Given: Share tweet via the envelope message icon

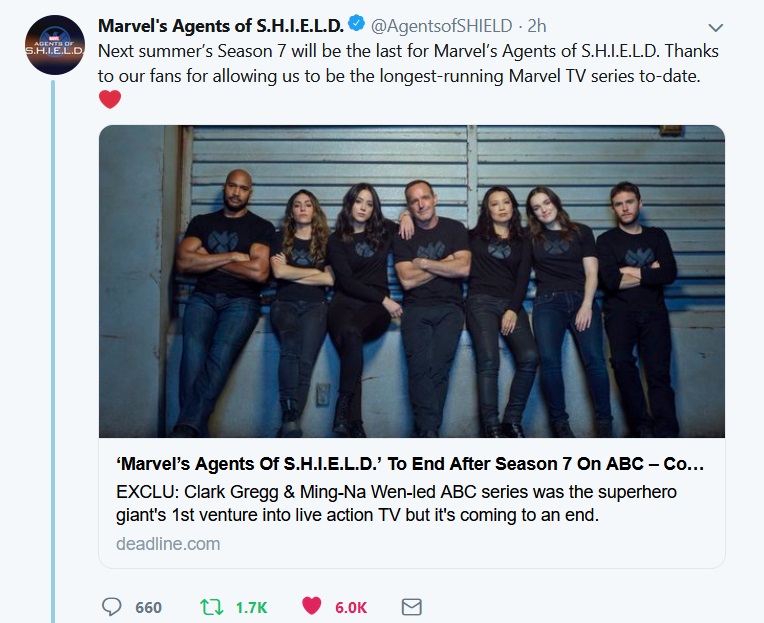Looking at the screenshot, I should [412, 607].
